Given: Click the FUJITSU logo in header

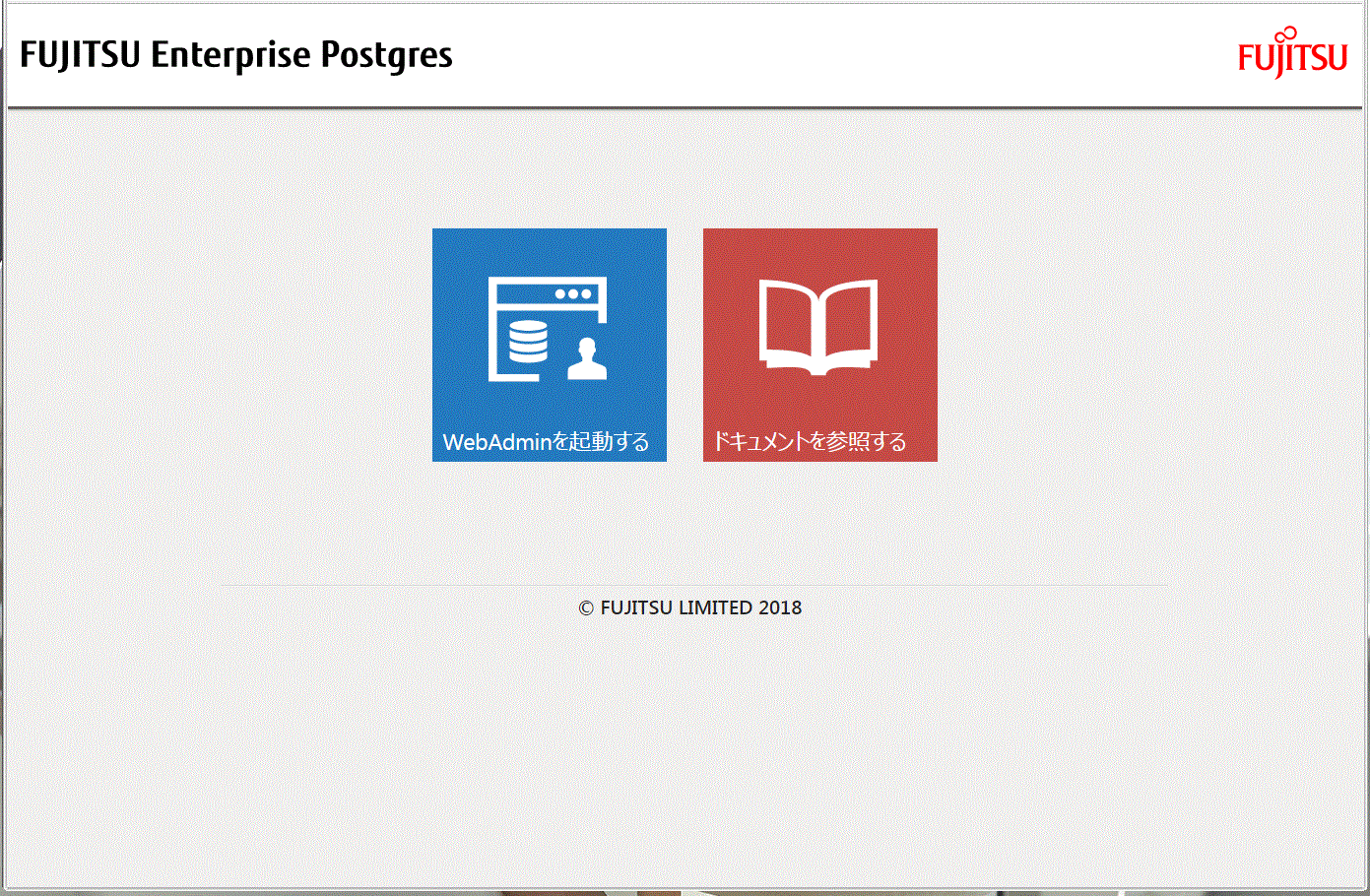Looking at the screenshot, I should (1292, 52).
